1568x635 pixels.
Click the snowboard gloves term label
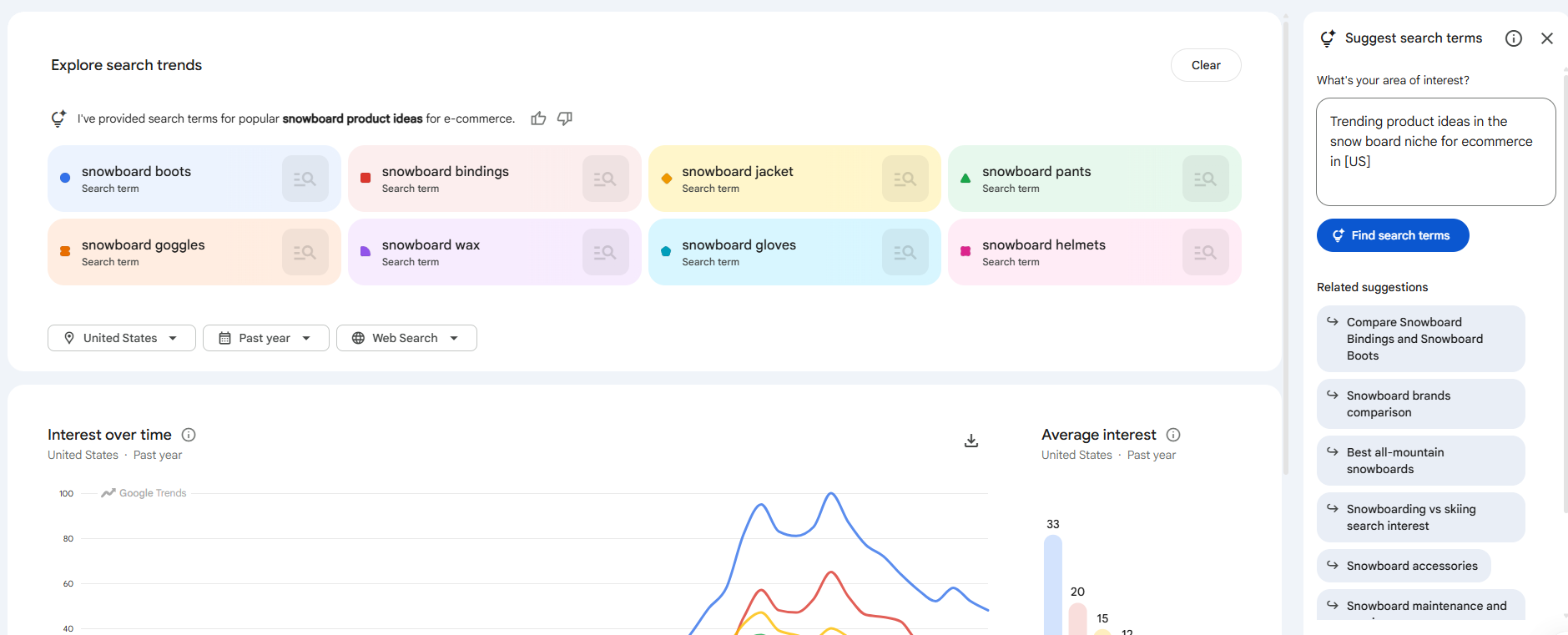tap(739, 244)
